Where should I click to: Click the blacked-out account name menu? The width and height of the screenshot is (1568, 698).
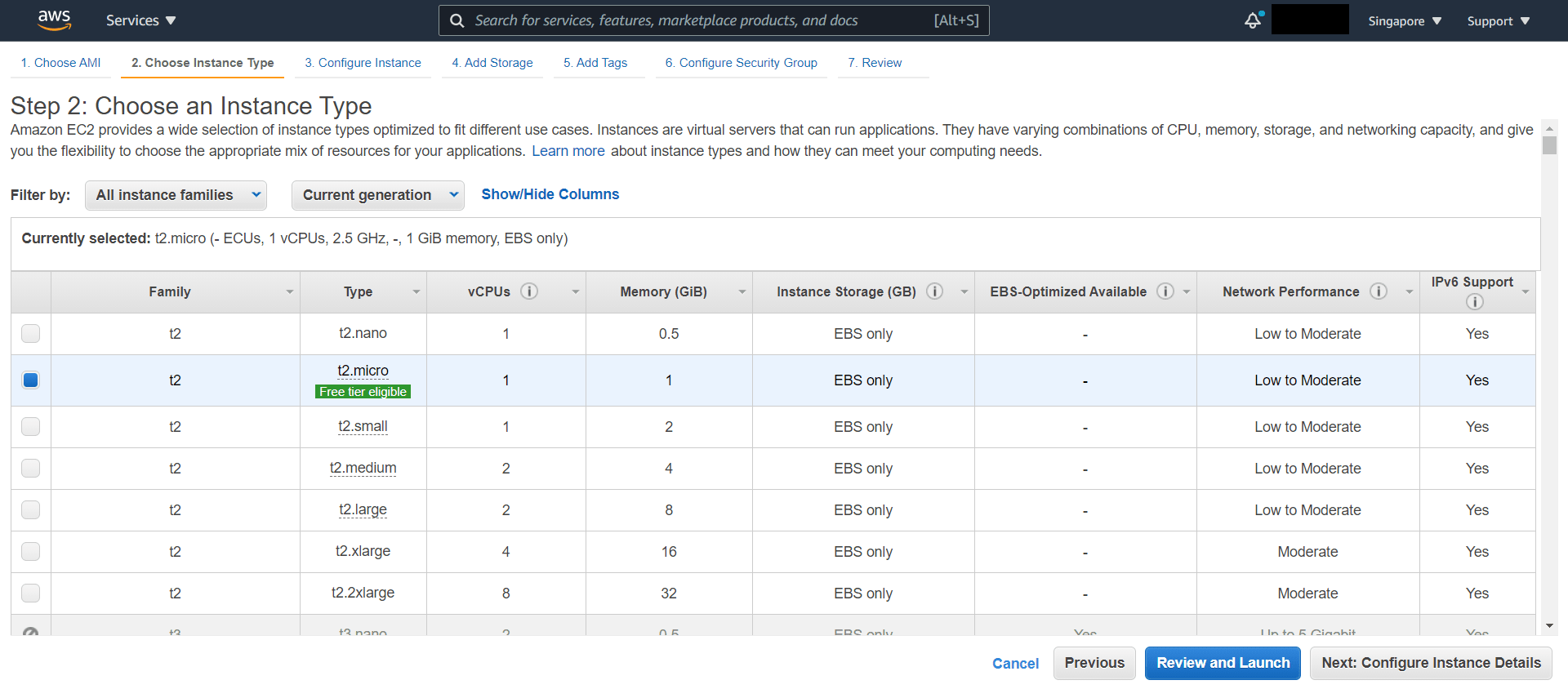click(1310, 20)
